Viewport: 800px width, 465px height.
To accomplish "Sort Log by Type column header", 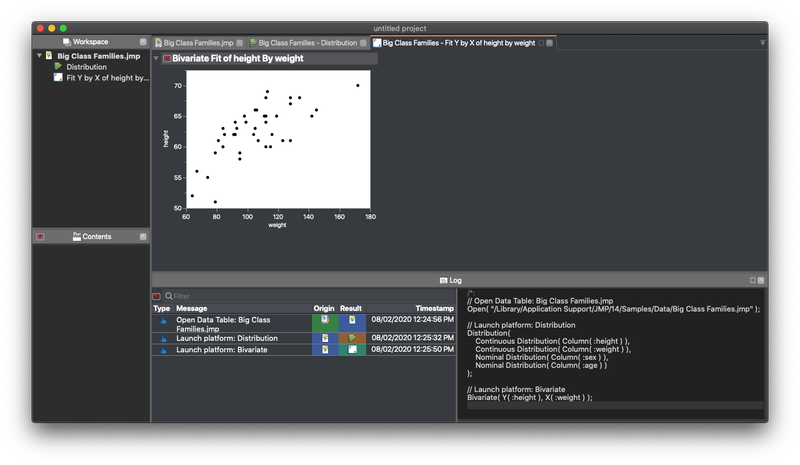I will click(162, 308).
